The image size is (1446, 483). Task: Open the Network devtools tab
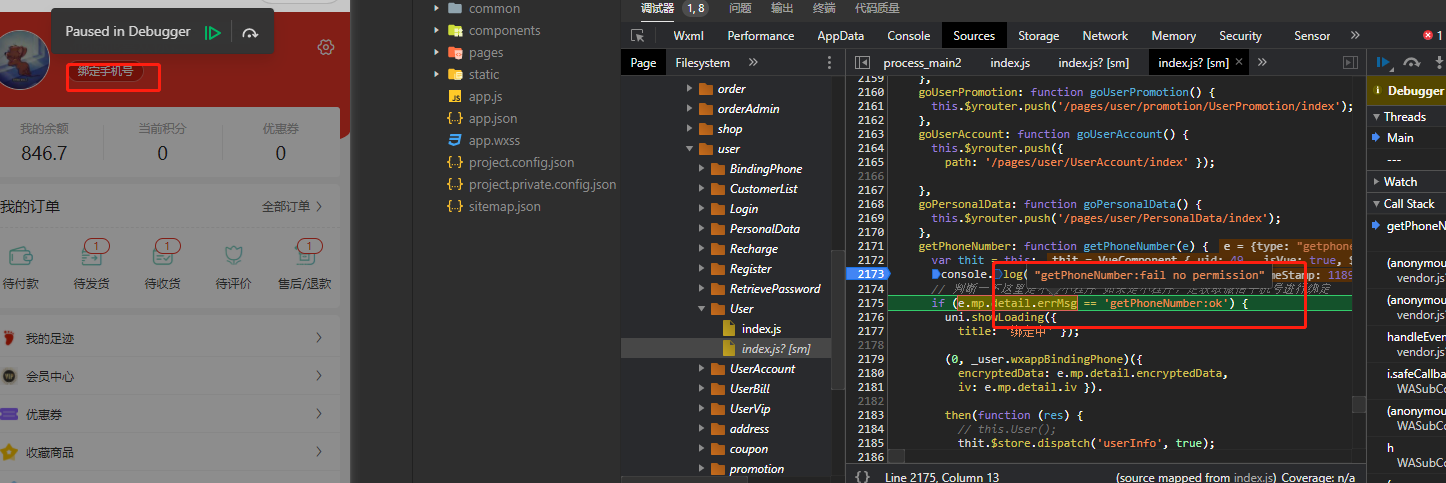pyautogui.click(x=1105, y=35)
